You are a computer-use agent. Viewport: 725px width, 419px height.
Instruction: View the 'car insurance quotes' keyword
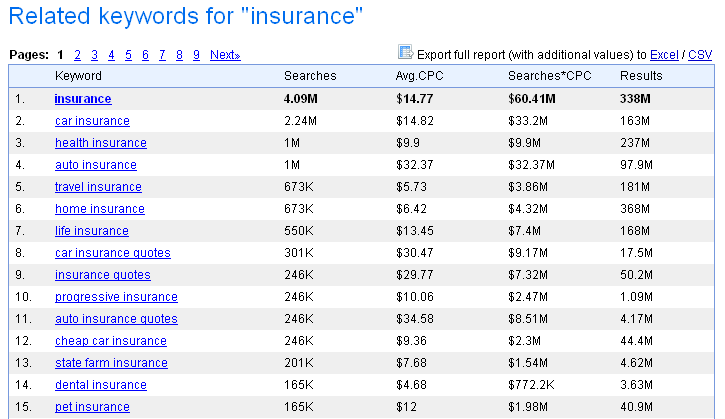(x=113, y=253)
